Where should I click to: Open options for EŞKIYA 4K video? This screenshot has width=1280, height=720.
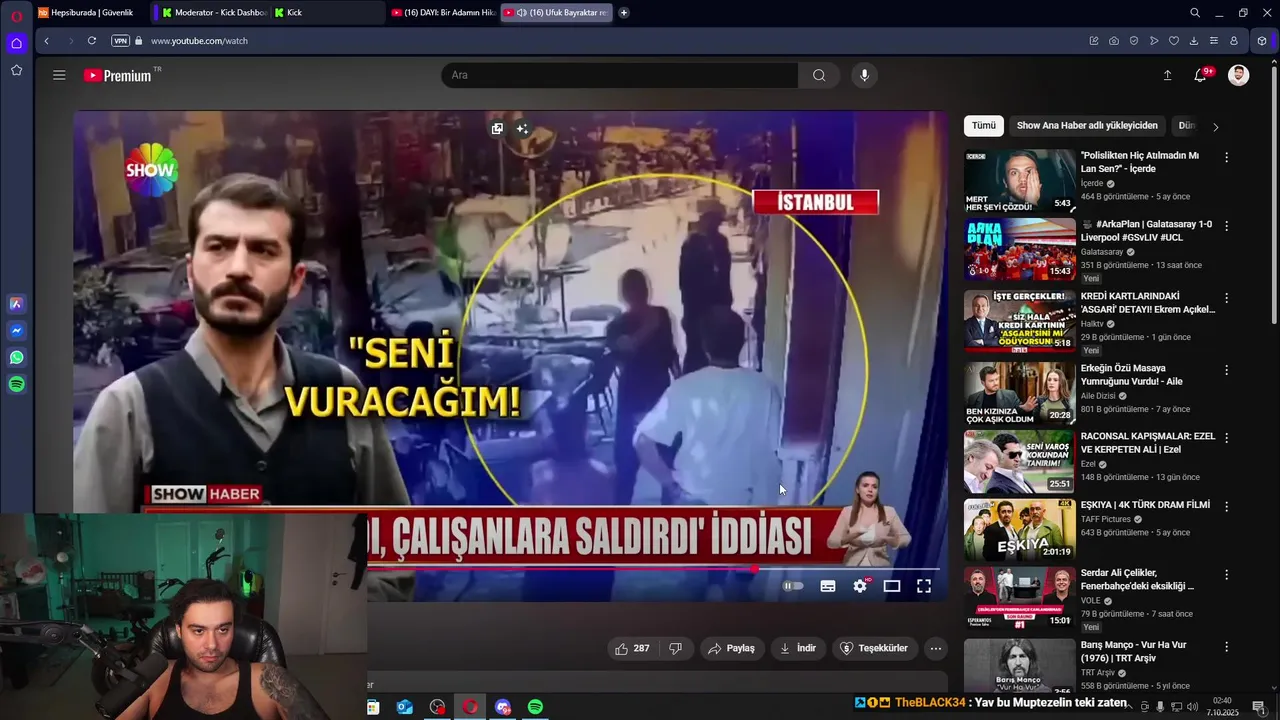pos(1226,506)
